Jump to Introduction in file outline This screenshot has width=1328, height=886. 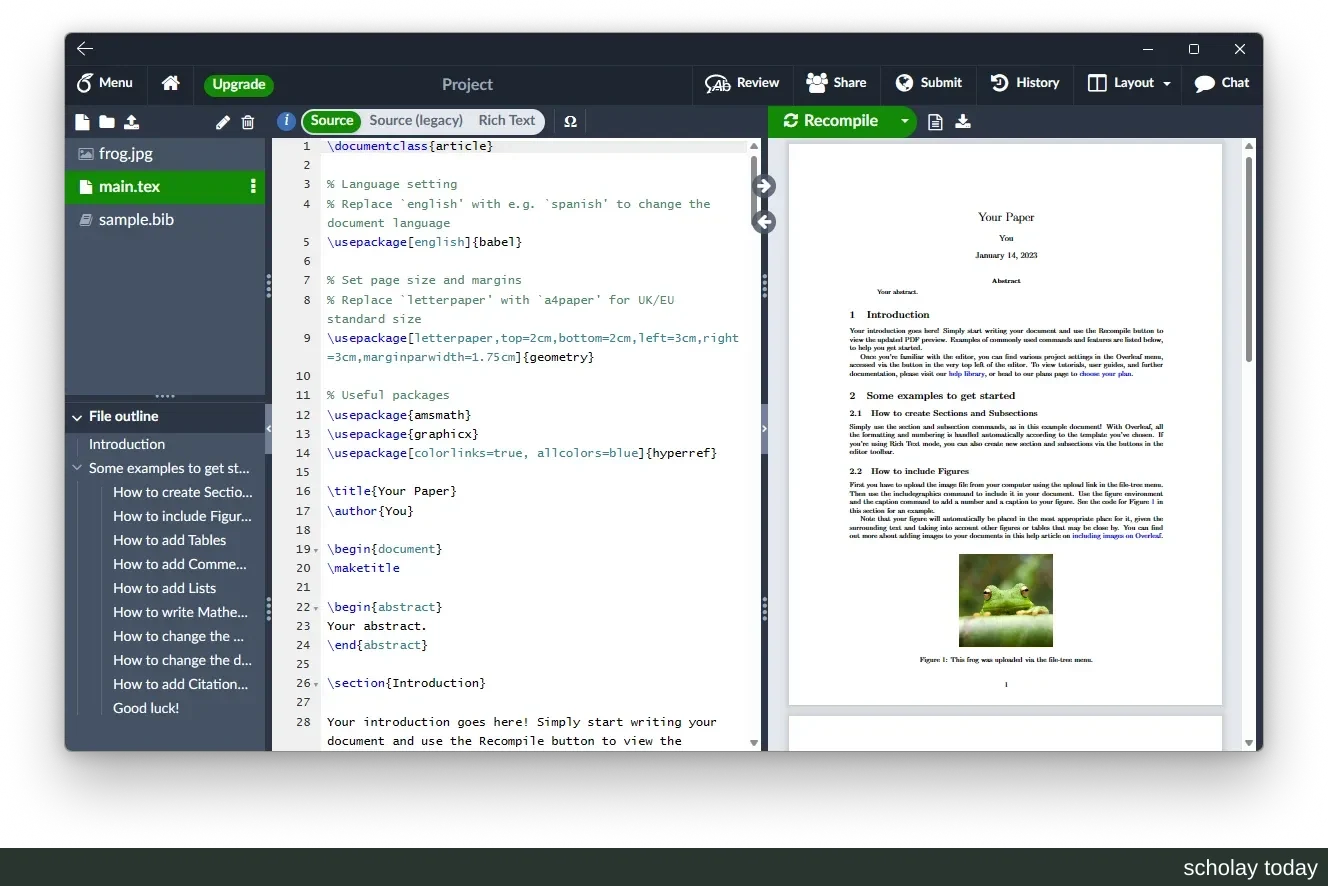(127, 444)
